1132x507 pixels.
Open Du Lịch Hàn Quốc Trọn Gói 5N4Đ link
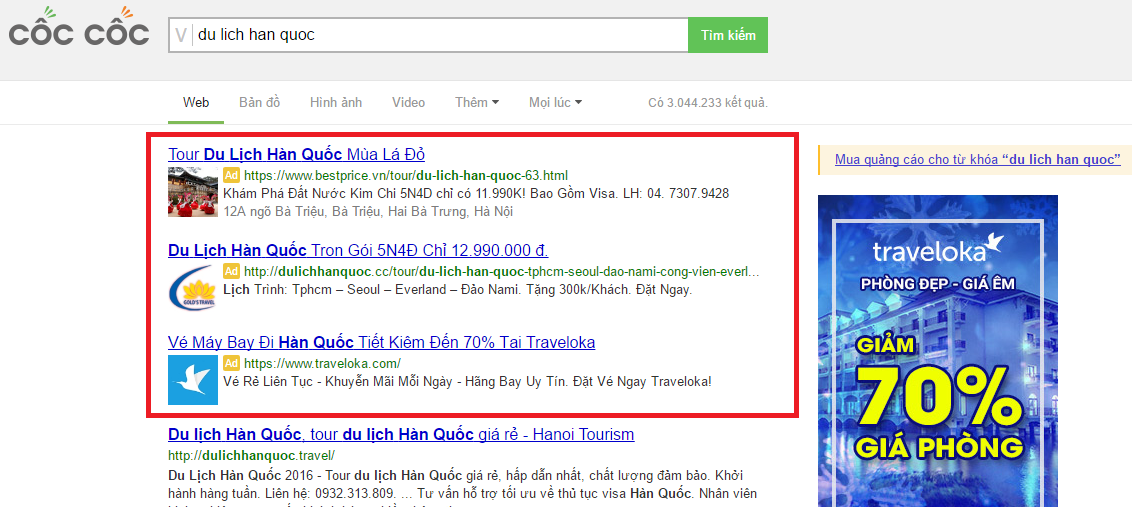click(x=358, y=251)
